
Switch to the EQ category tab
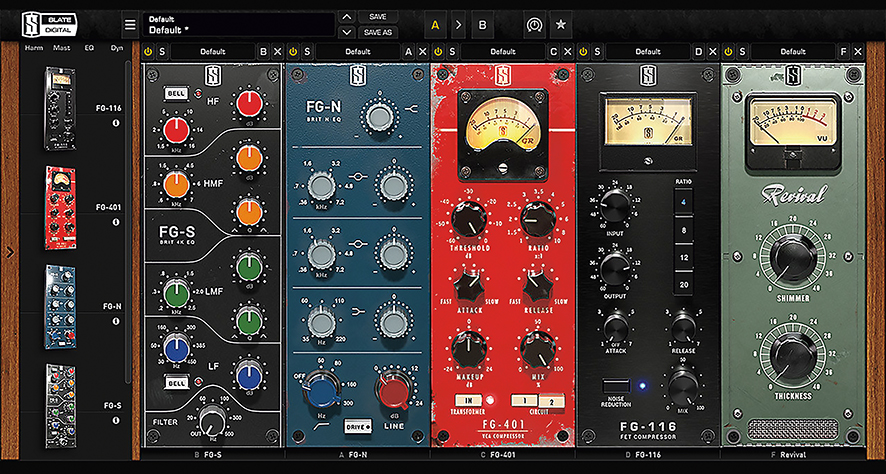(x=89, y=49)
